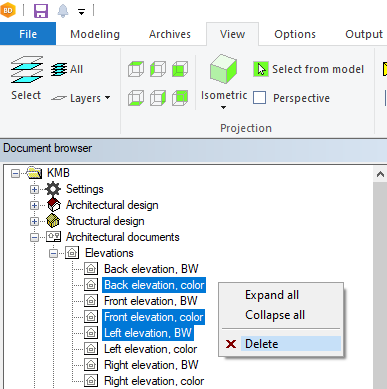Click the Document browser panel title
Screen dimensions: 387x389
coord(48,148)
